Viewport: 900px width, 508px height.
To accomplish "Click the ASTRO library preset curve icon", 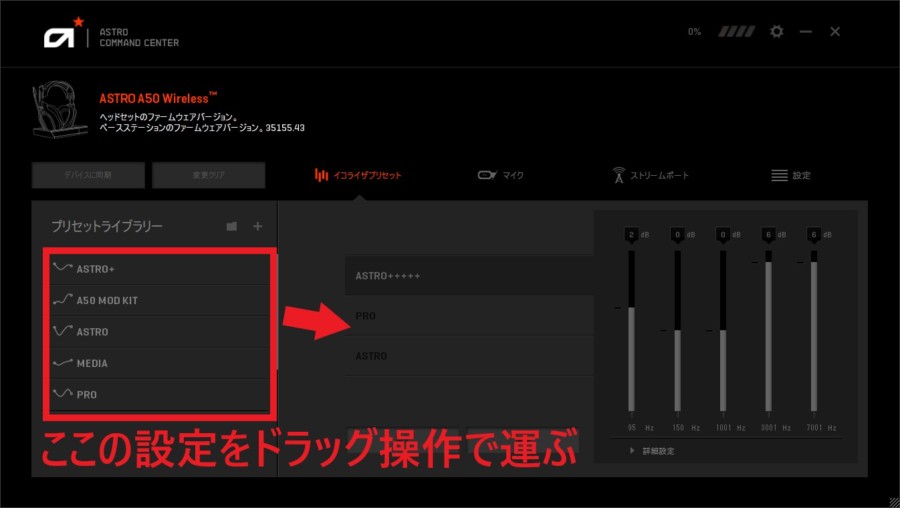I will pyautogui.click(x=62, y=331).
